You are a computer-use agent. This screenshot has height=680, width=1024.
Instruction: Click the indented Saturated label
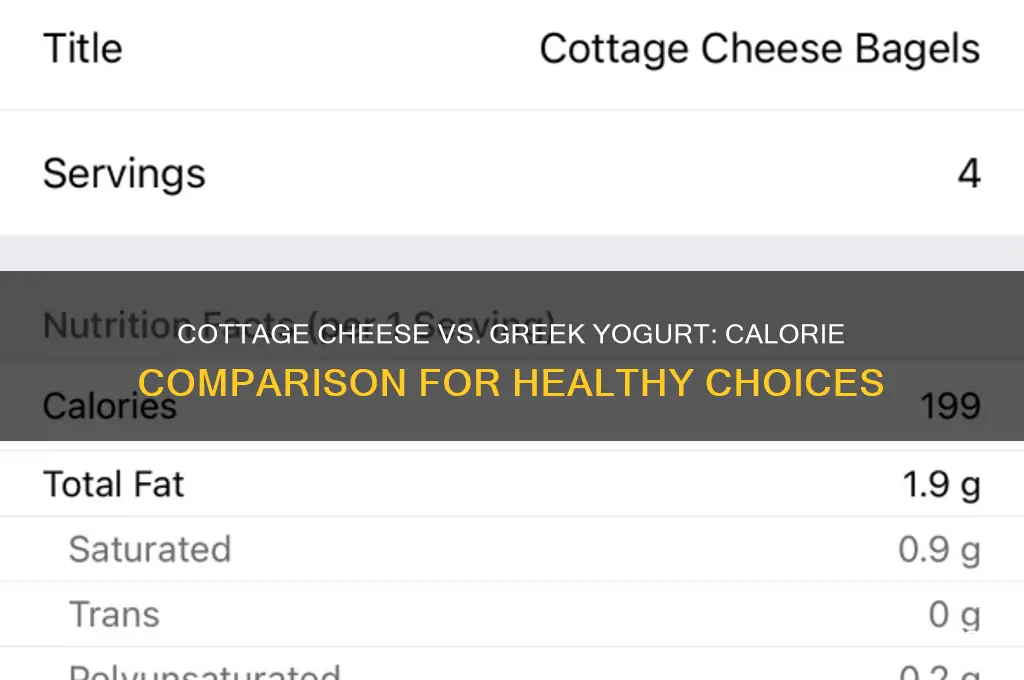point(149,549)
